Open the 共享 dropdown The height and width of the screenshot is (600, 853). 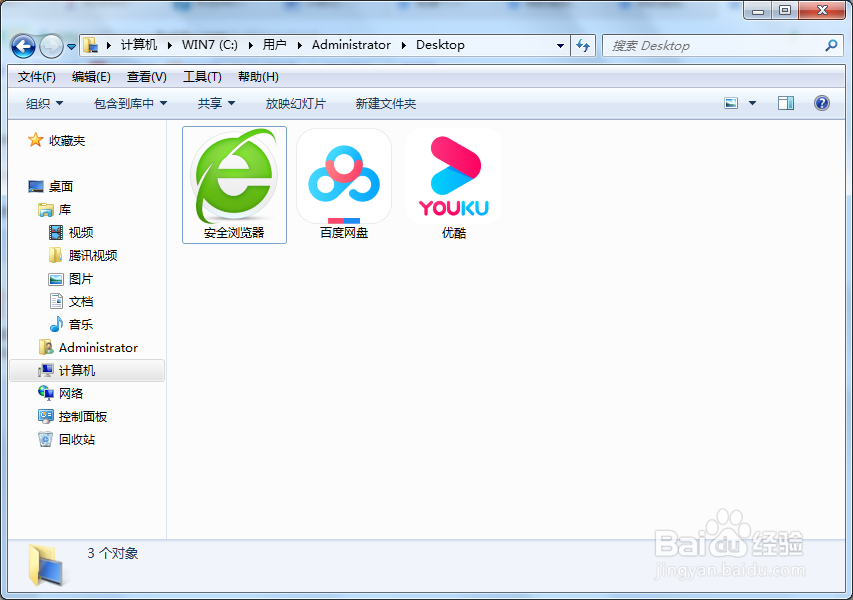pyautogui.click(x=216, y=103)
